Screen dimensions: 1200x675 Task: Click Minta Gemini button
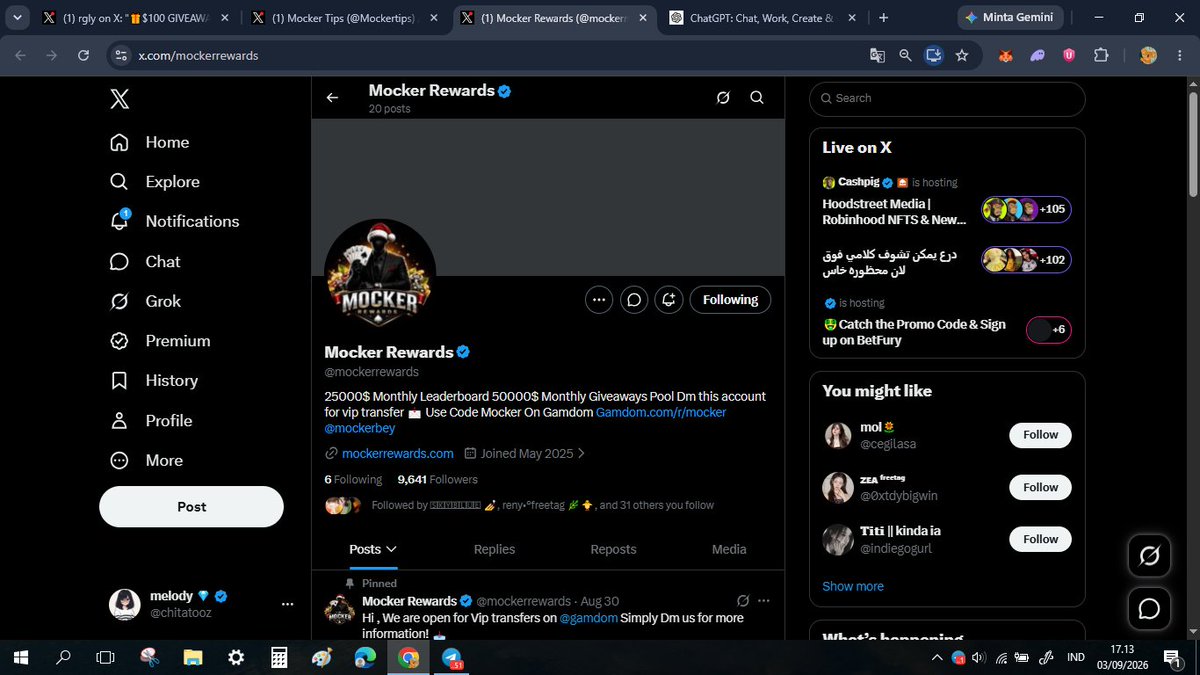[1010, 18]
